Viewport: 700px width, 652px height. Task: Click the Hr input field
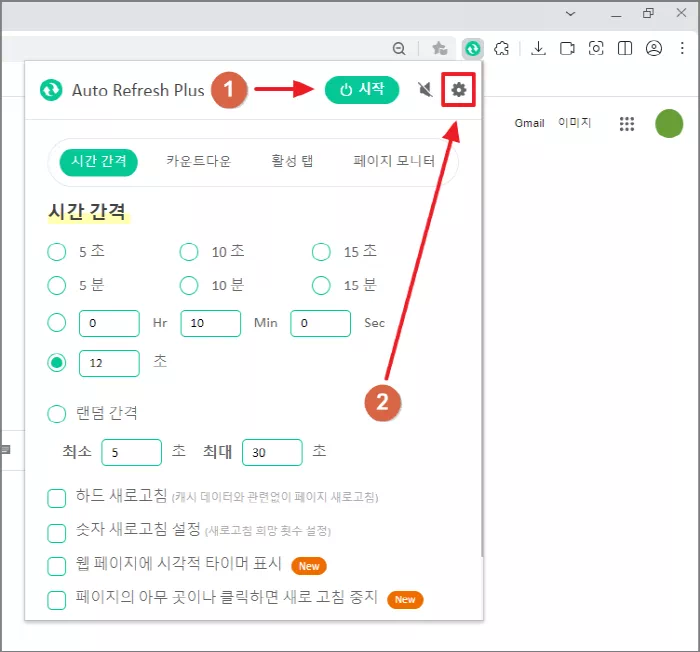(x=109, y=323)
